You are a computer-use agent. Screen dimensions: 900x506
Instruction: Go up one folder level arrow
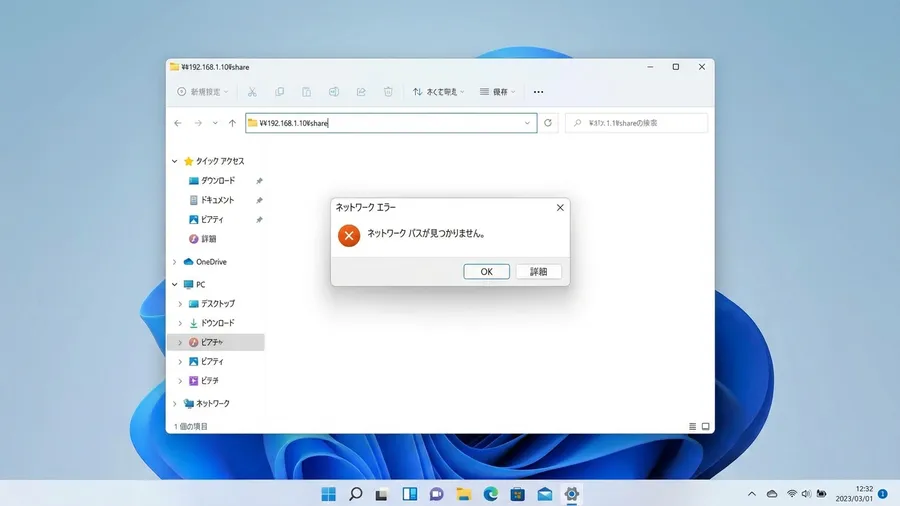click(x=232, y=123)
